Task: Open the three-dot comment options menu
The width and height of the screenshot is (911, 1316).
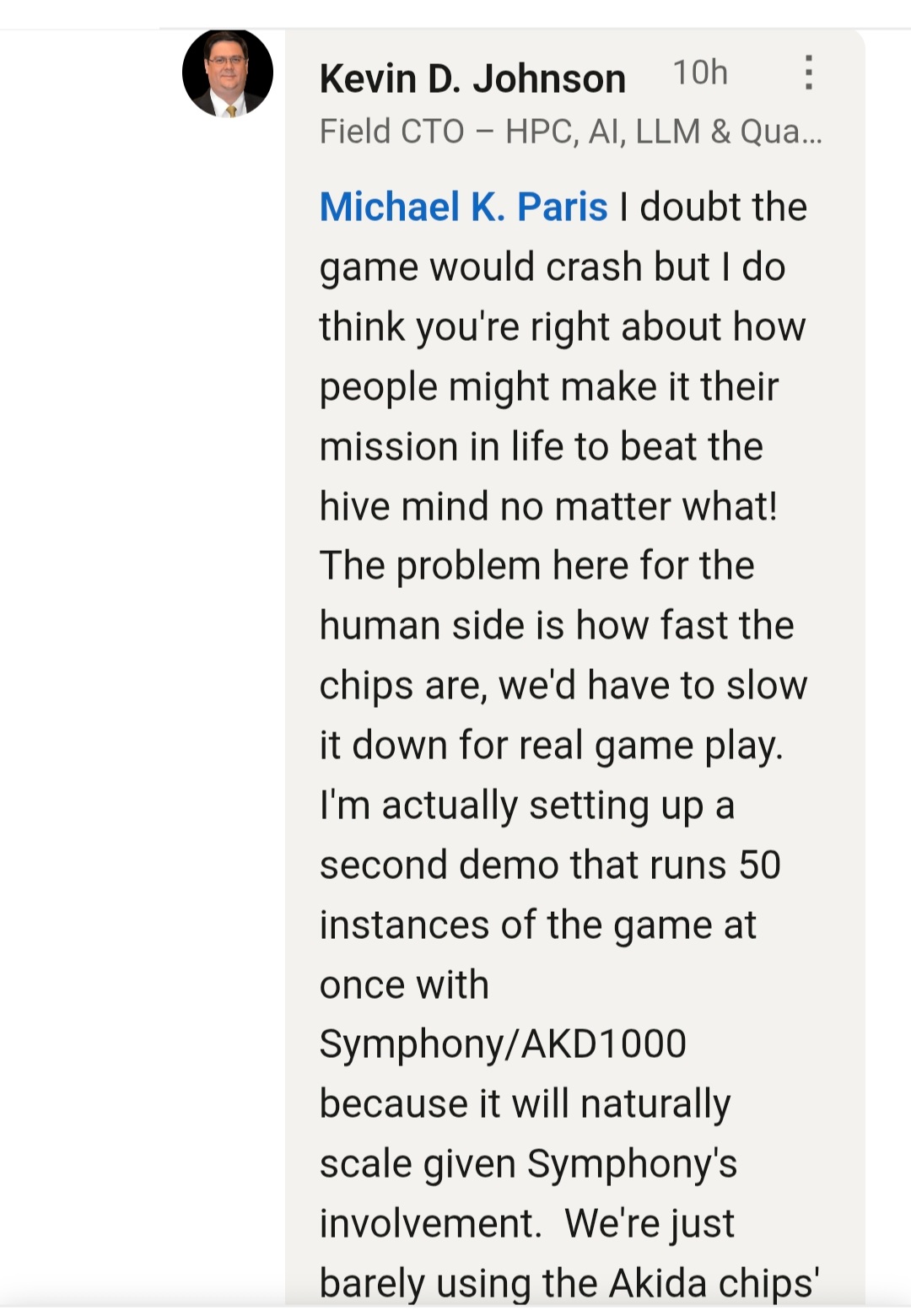Action: click(x=808, y=73)
